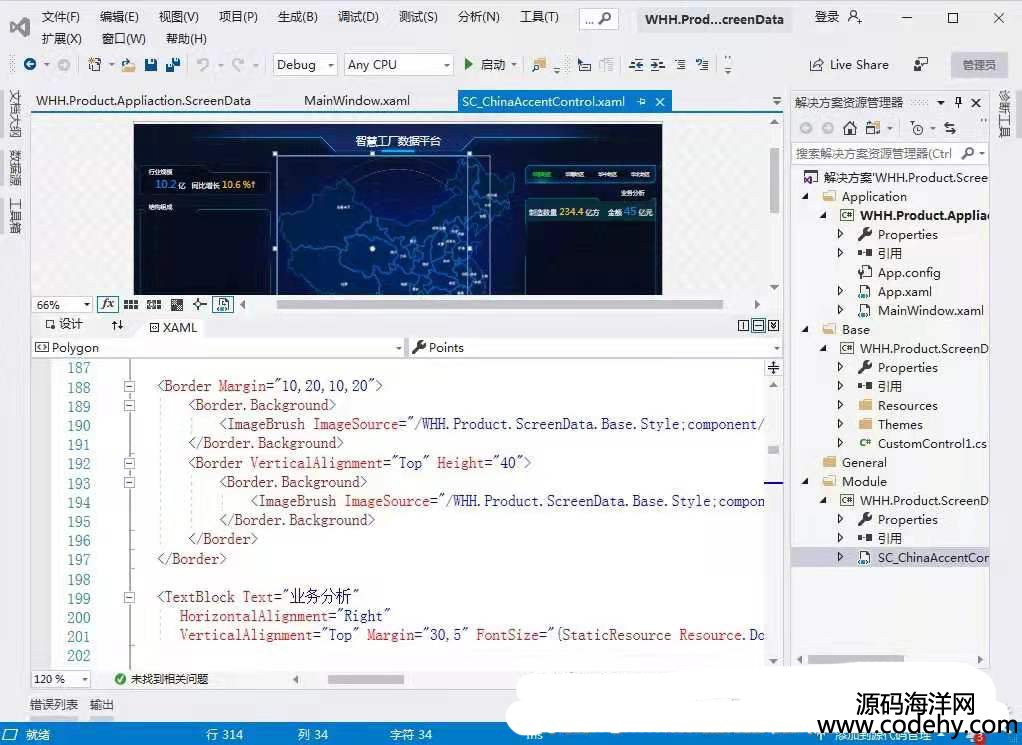The width and height of the screenshot is (1022, 745).
Task: Click the designer horizontal scrollbar
Action: pos(499,304)
